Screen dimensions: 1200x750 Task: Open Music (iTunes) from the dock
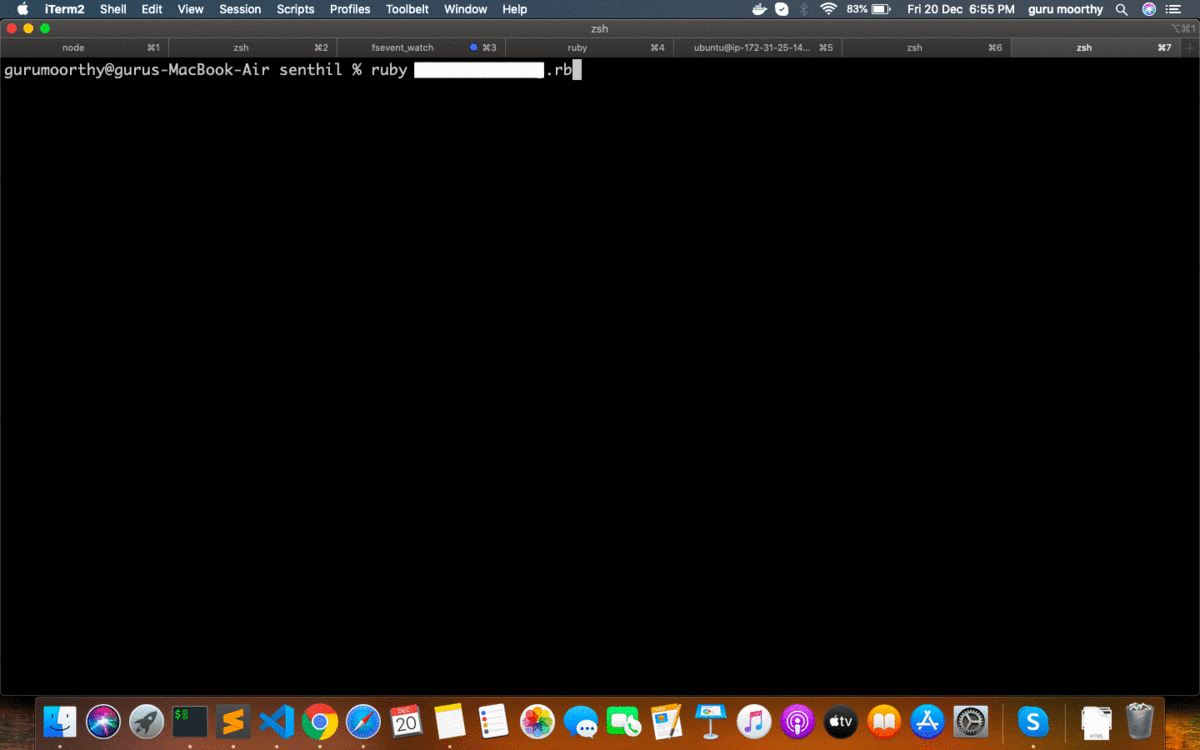[x=754, y=721]
